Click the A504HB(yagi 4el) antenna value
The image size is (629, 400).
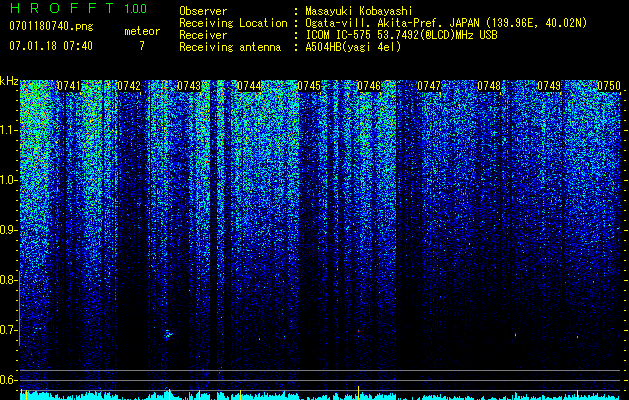tap(353, 47)
